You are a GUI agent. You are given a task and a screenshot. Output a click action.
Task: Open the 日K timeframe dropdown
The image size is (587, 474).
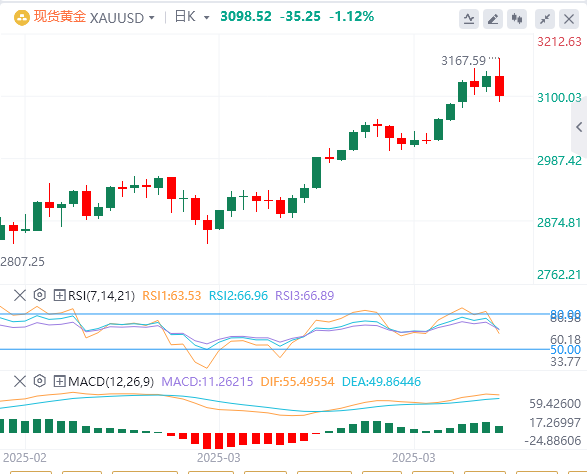pyautogui.click(x=206, y=18)
